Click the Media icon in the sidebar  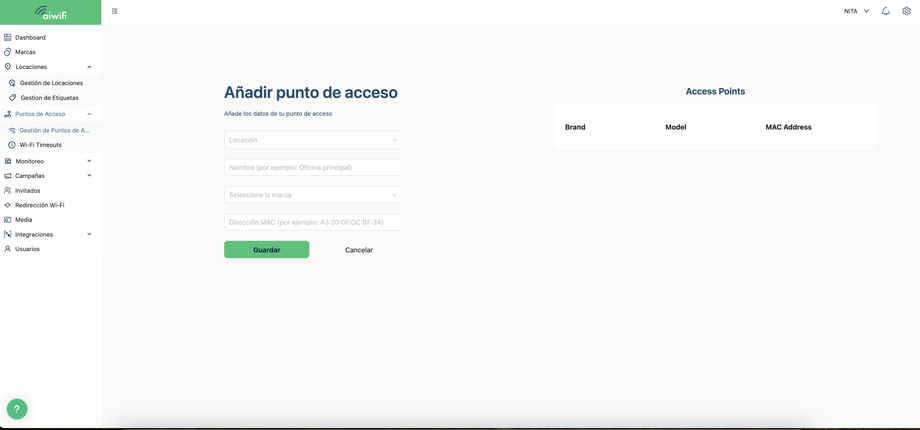pos(8,220)
